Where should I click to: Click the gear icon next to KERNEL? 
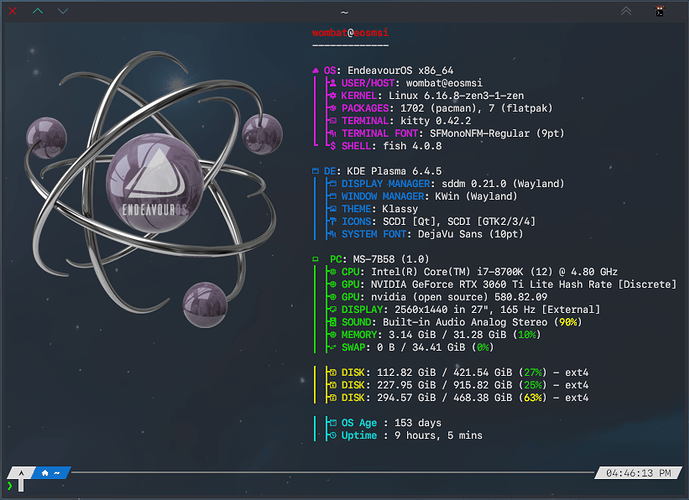pos(333,95)
